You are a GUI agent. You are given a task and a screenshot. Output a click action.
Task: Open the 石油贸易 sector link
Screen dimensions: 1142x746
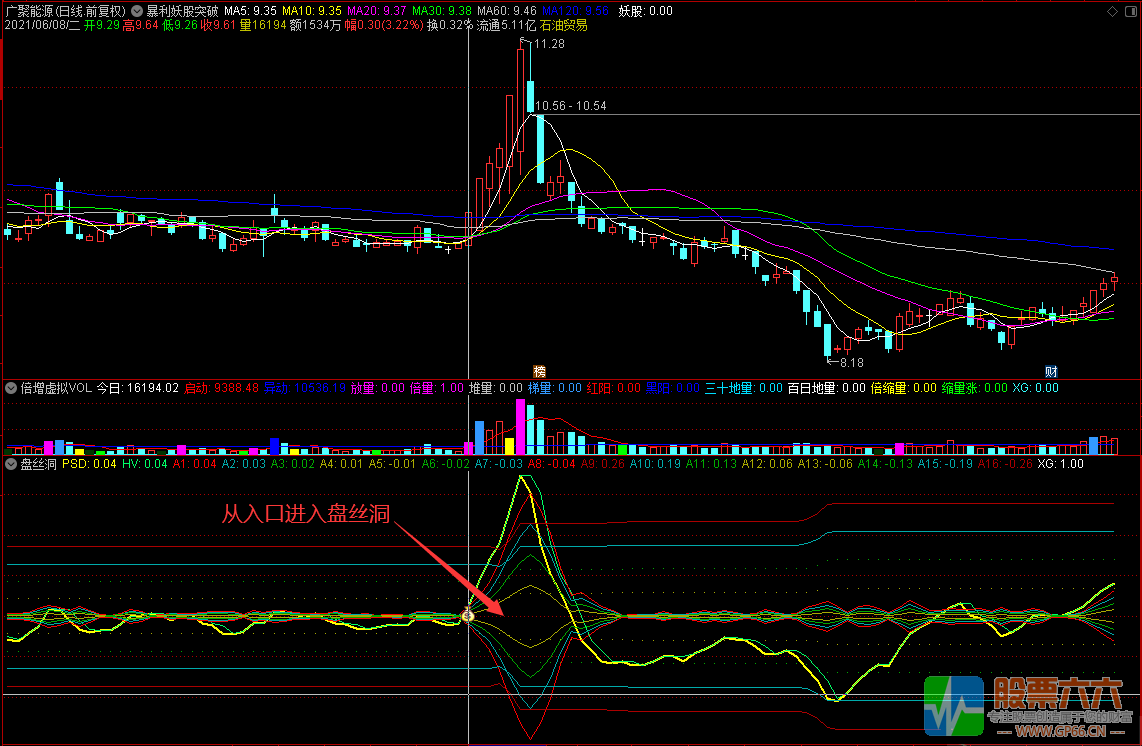coord(564,25)
